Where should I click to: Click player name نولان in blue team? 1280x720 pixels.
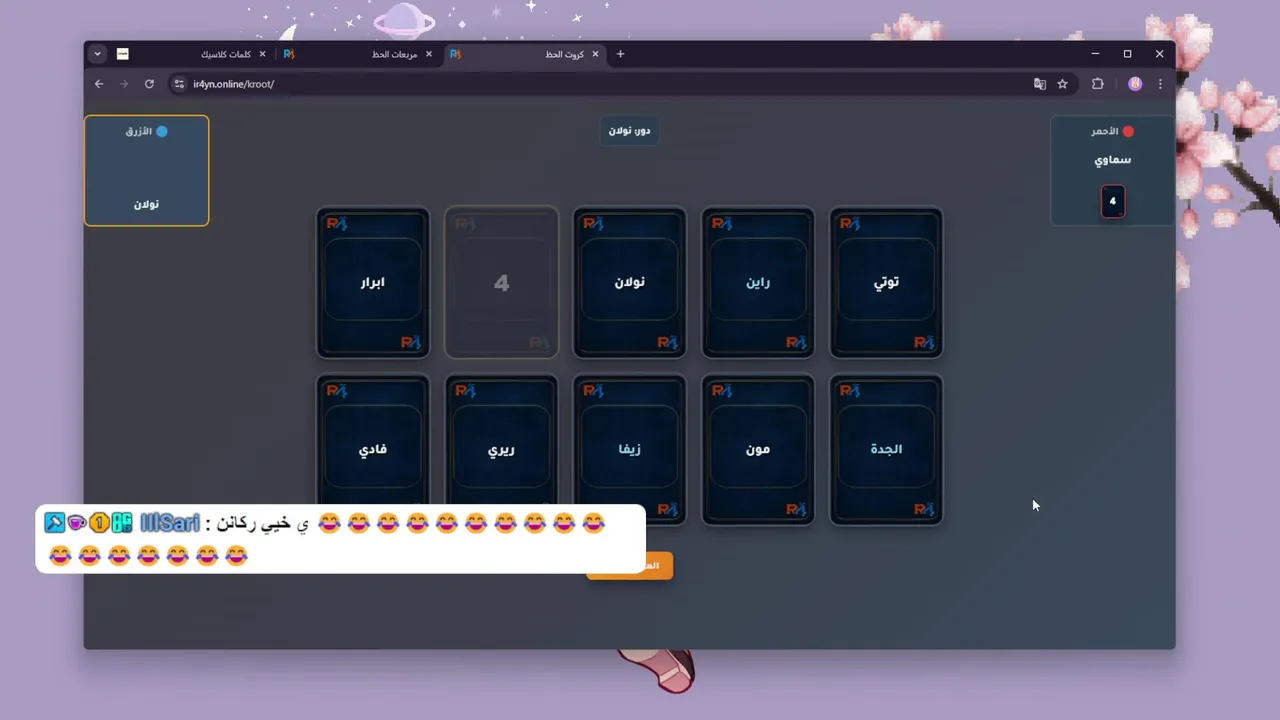pos(146,204)
